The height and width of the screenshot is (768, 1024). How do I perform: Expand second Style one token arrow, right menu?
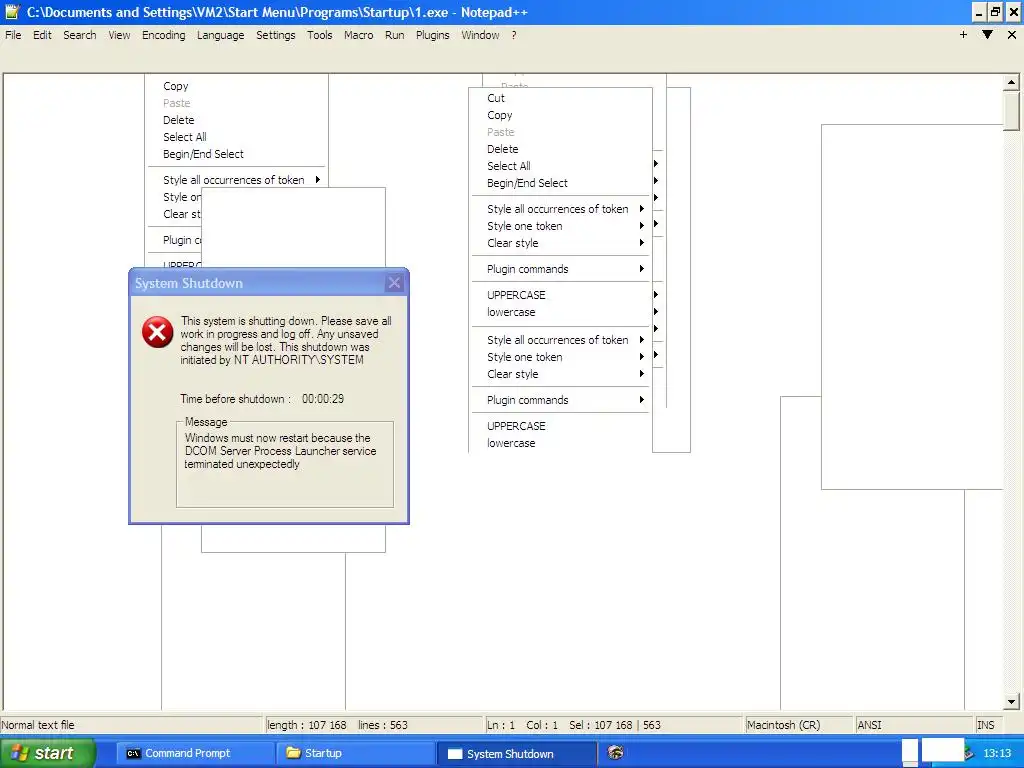(641, 357)
